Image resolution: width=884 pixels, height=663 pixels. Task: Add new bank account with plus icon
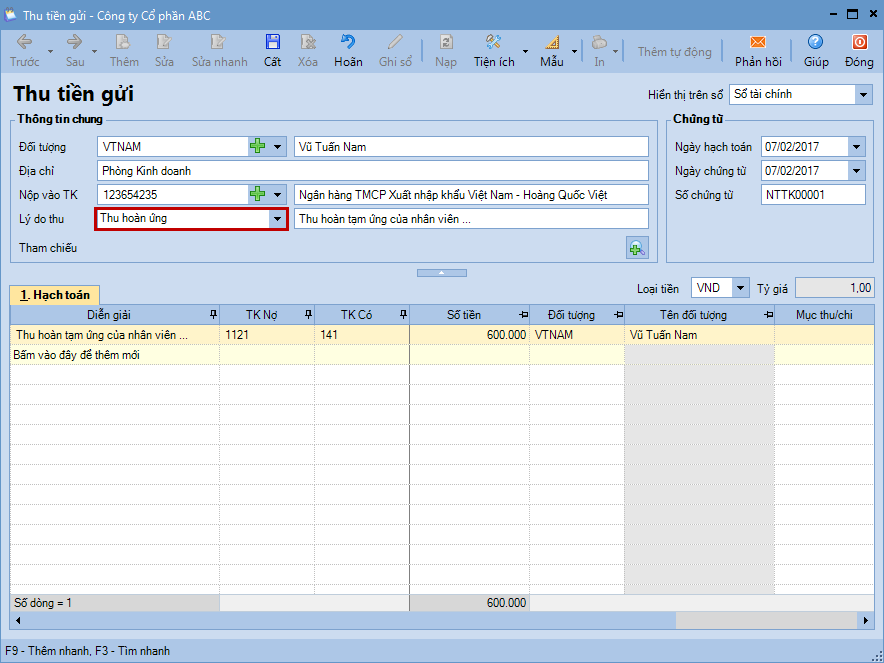pos(258,195)
